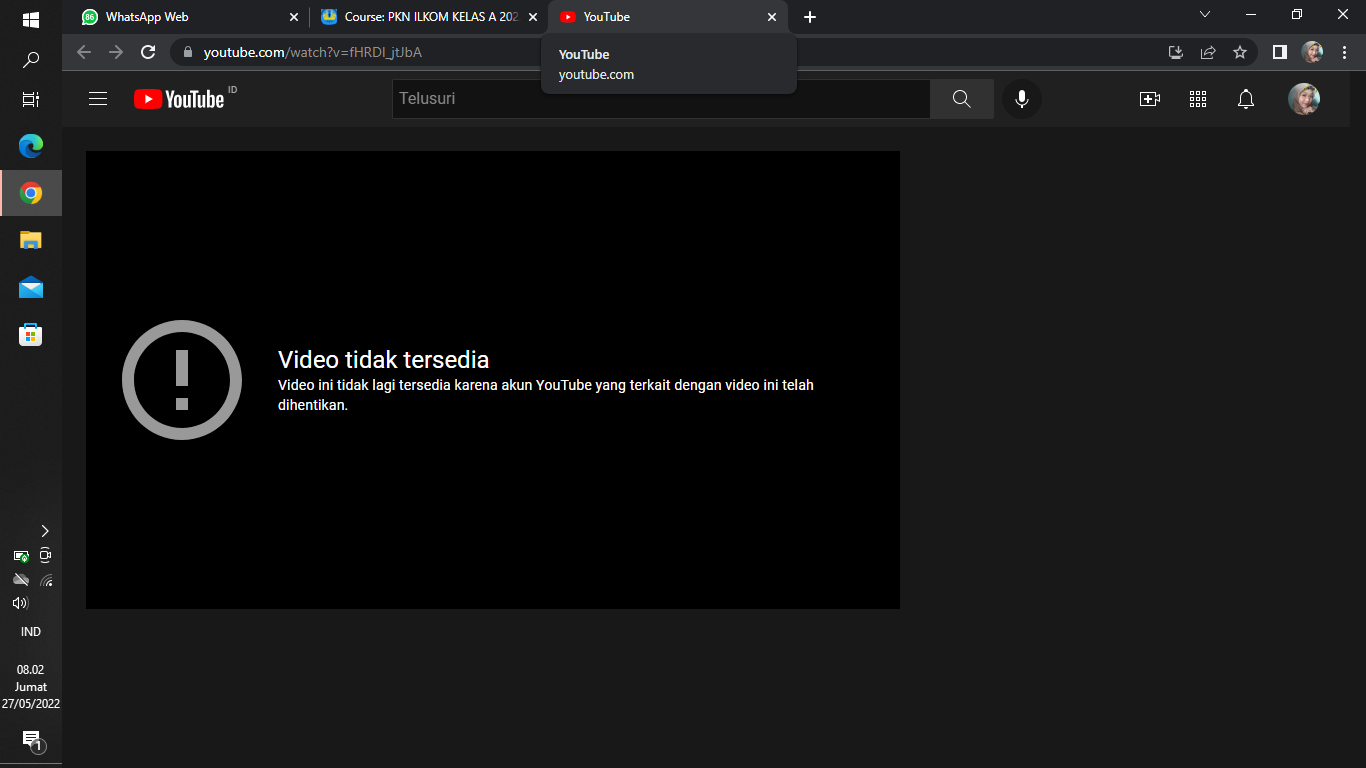Toggle the Chrome side panel

pyautogui.click(x=1279, y=52)
